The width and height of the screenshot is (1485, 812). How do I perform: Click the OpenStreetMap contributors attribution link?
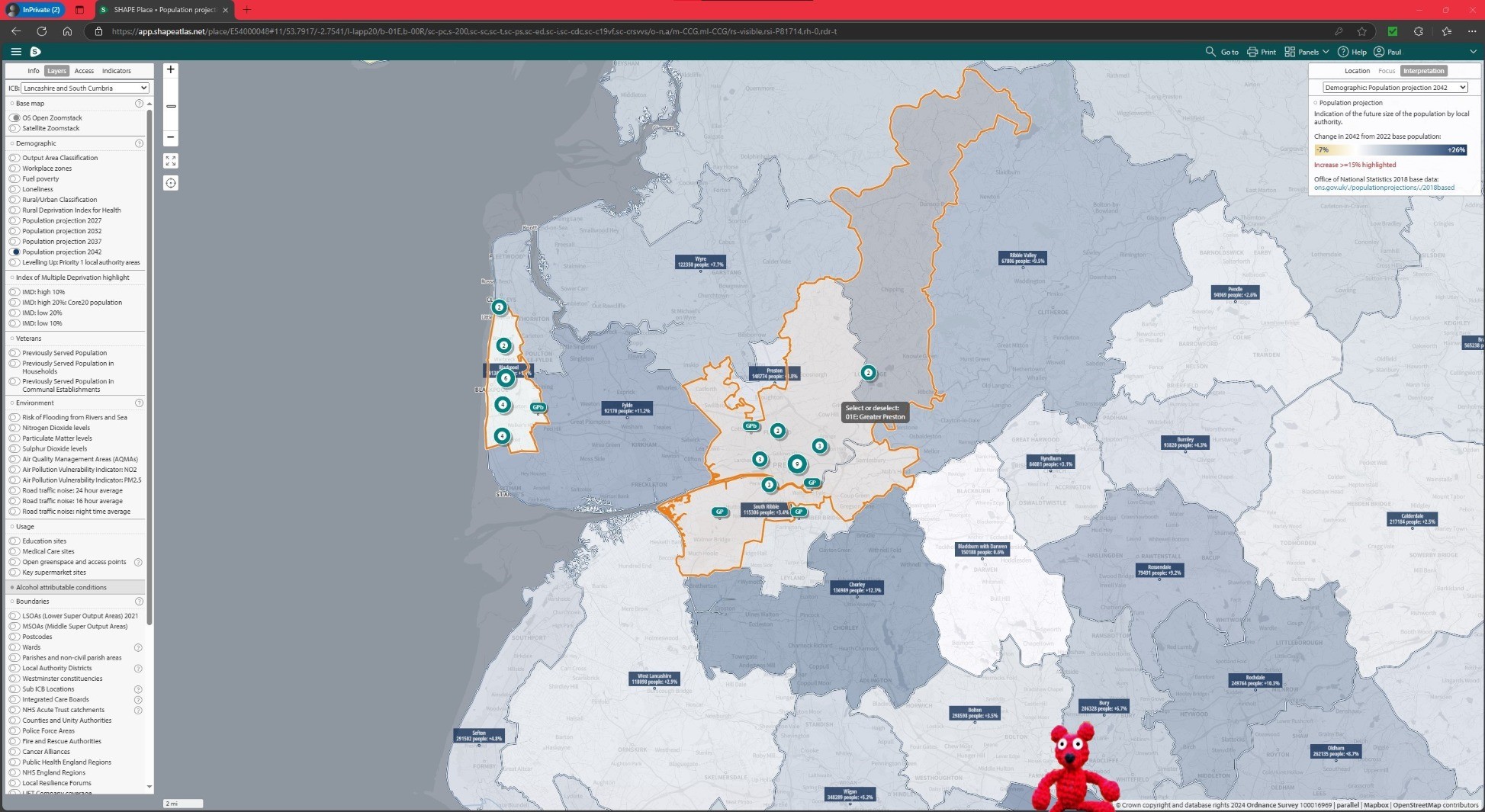click(1435, 805)
